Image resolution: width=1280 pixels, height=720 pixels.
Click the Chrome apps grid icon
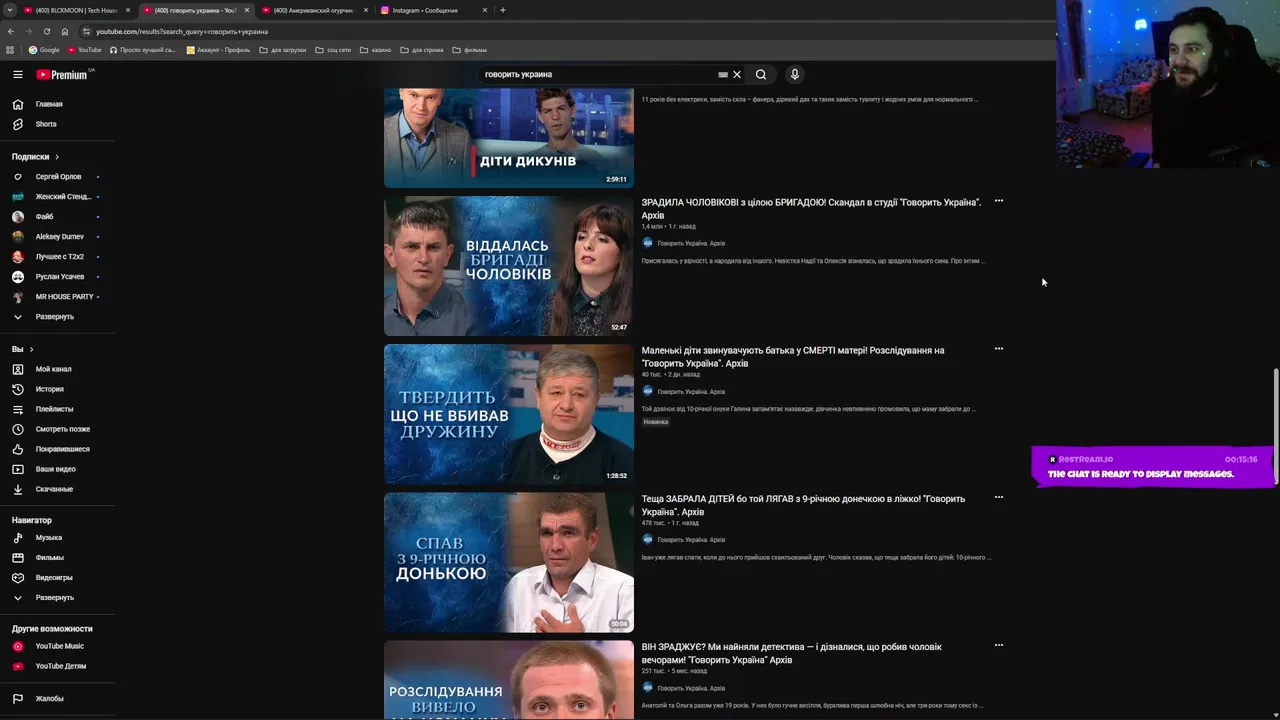(10, 50)
